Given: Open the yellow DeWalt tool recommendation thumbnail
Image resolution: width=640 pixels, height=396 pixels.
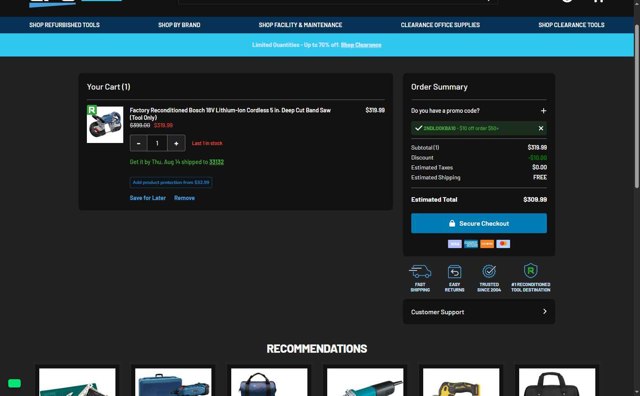Looking at the screenshot, I should (x=461, y=382).
